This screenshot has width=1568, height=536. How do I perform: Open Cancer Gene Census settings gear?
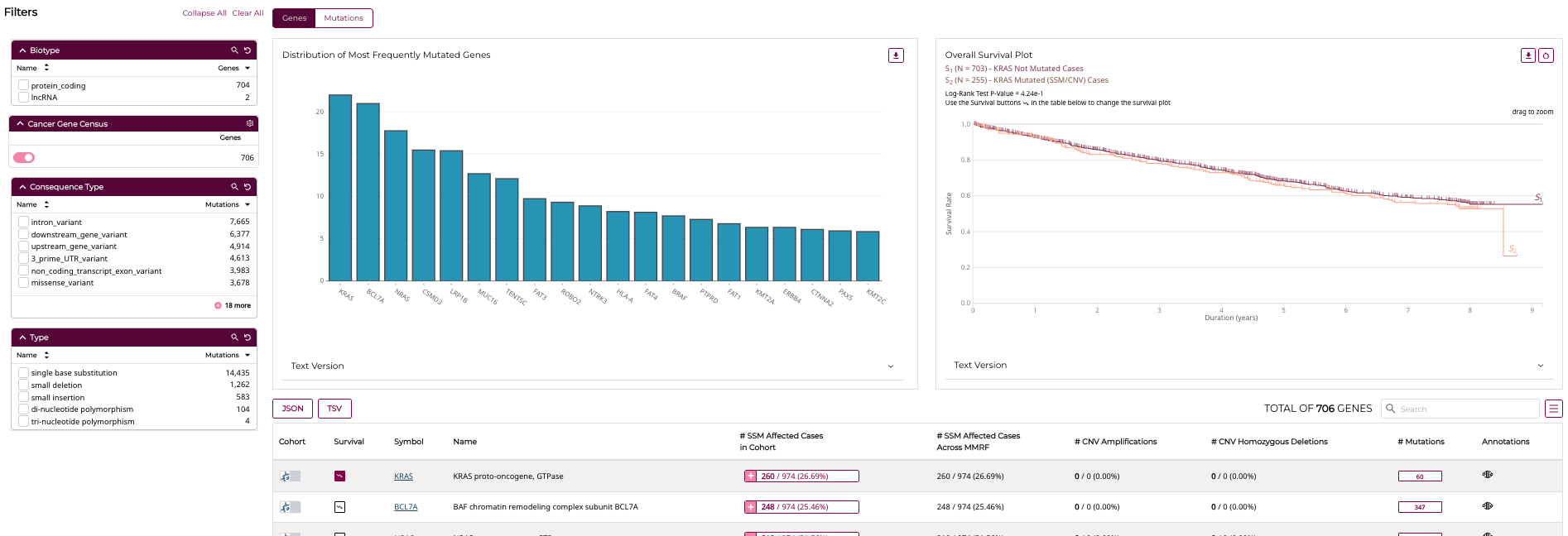(250, 123)
